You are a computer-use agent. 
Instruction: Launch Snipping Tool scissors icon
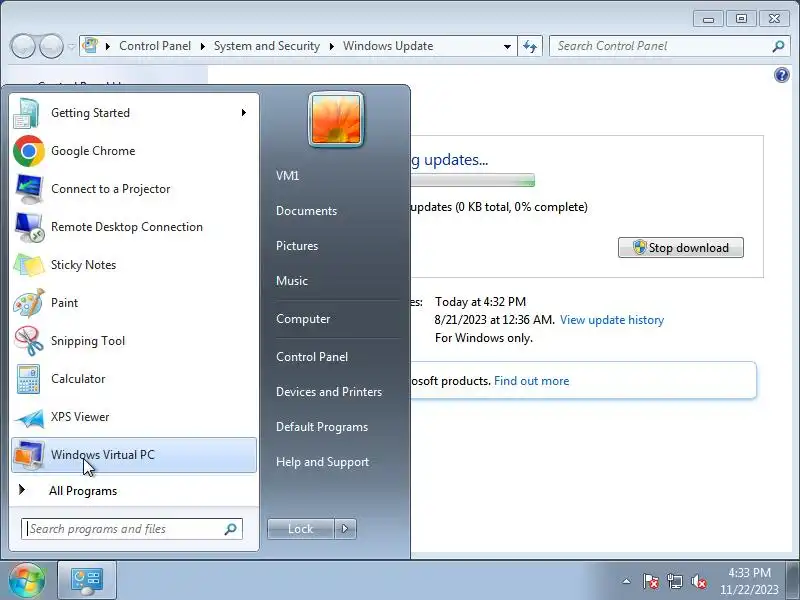tap(29, 341)
